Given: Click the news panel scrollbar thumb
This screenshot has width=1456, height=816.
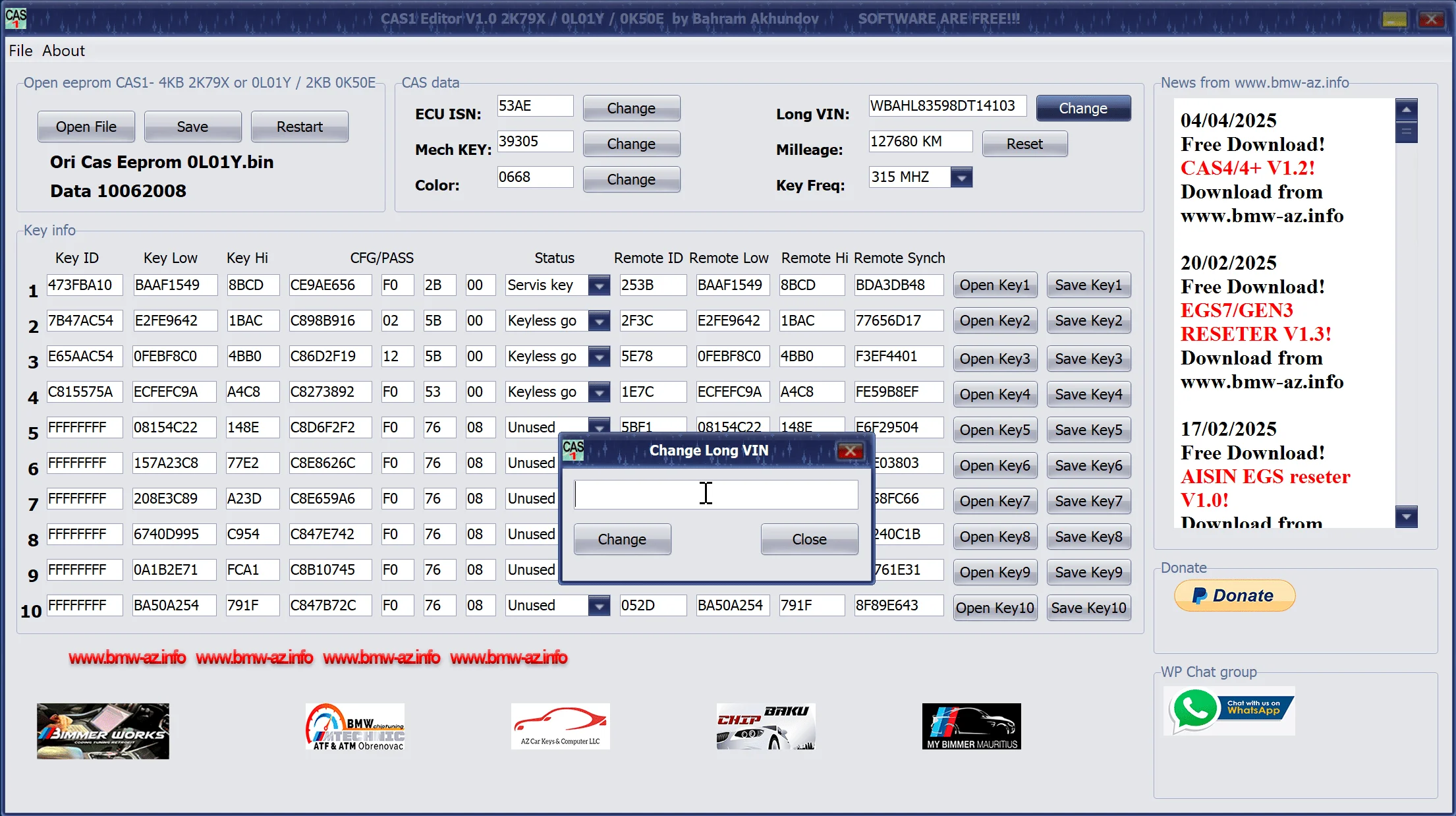Looking at the screenshot, I should tap(1406, 132).
